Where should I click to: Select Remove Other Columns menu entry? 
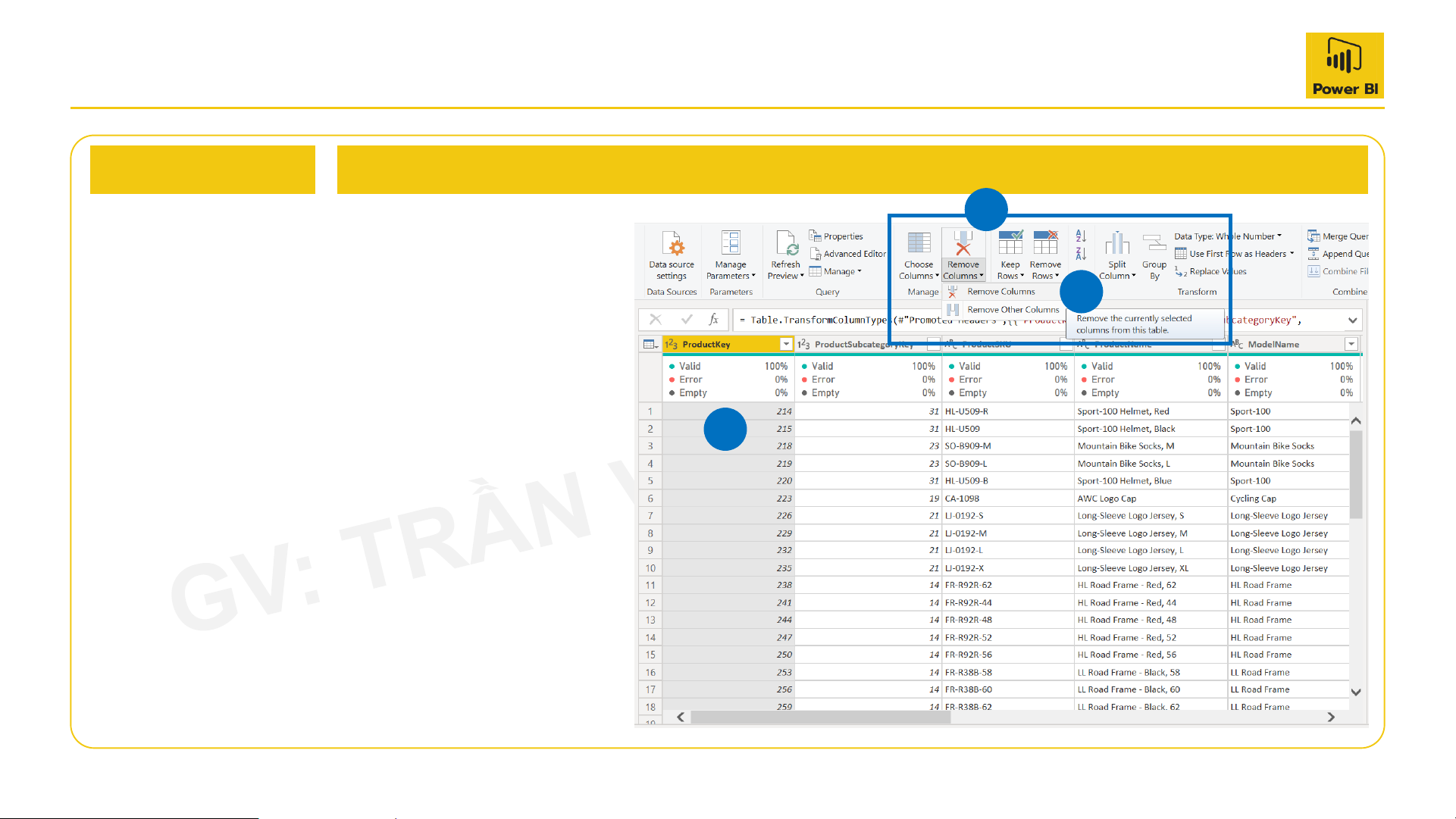pos(1013,310)
